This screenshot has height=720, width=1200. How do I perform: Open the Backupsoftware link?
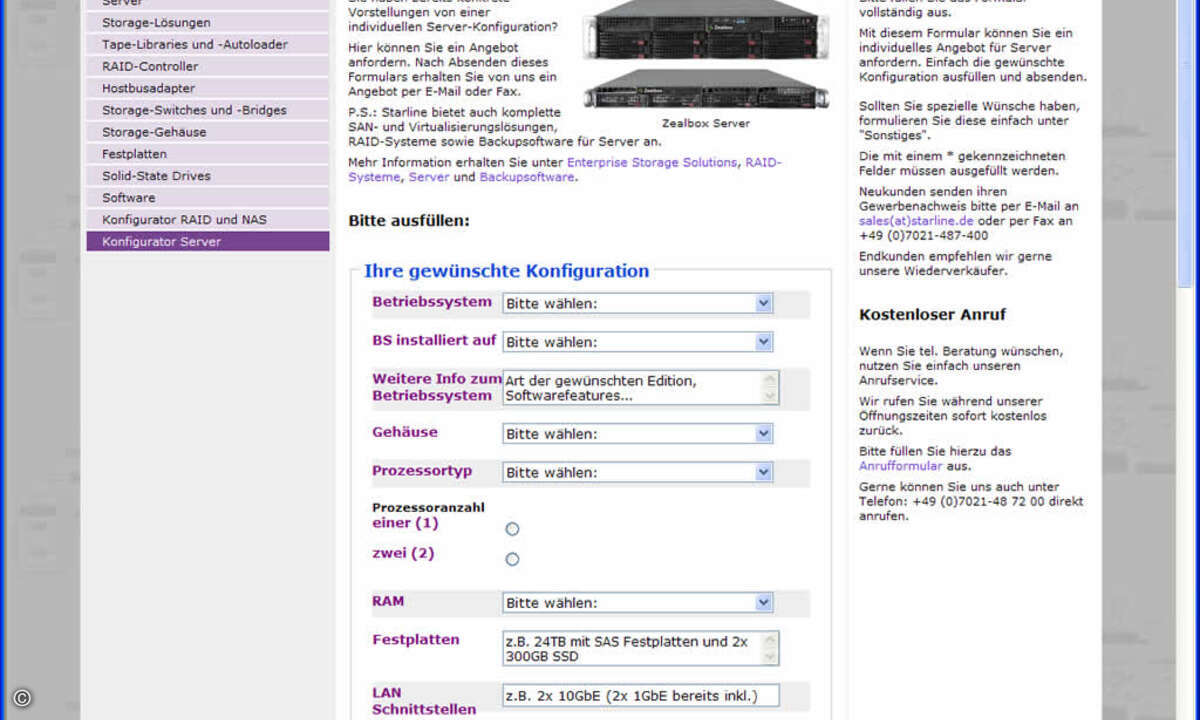pyautogui.click(x=526, y=177)
